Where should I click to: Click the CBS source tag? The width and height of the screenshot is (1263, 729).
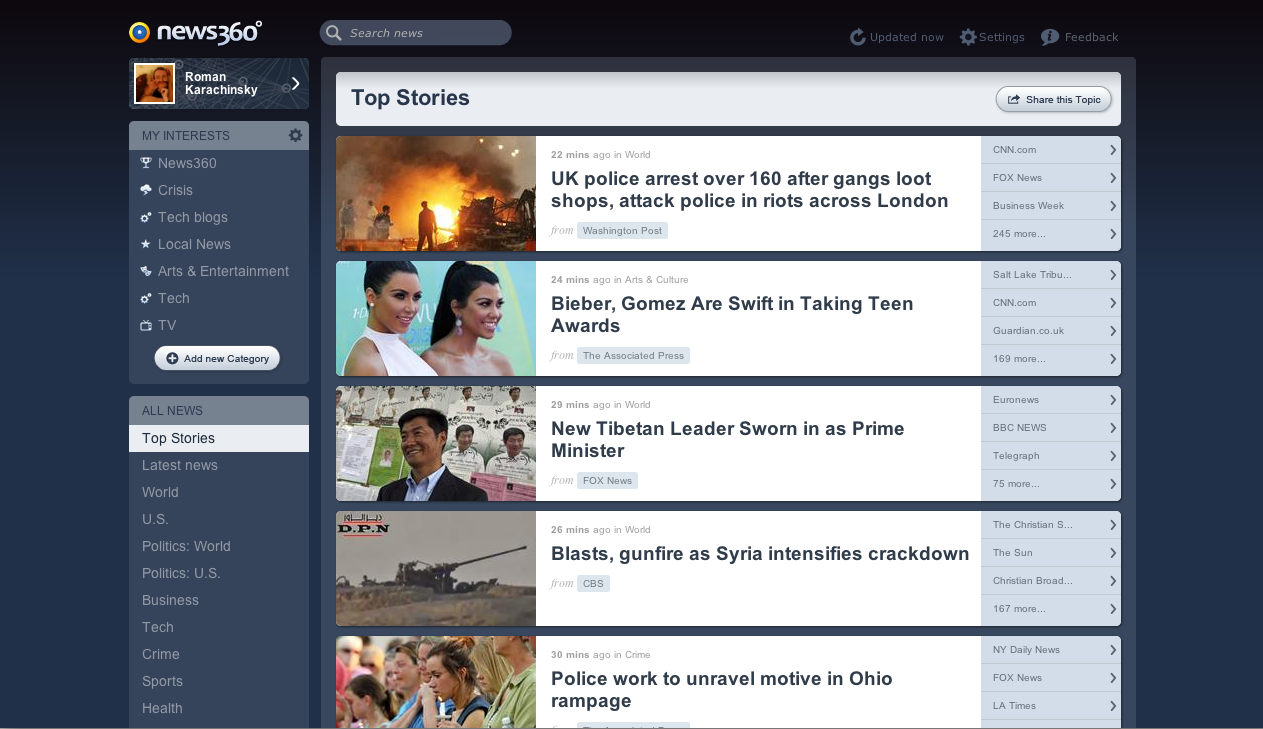[593, 584]
